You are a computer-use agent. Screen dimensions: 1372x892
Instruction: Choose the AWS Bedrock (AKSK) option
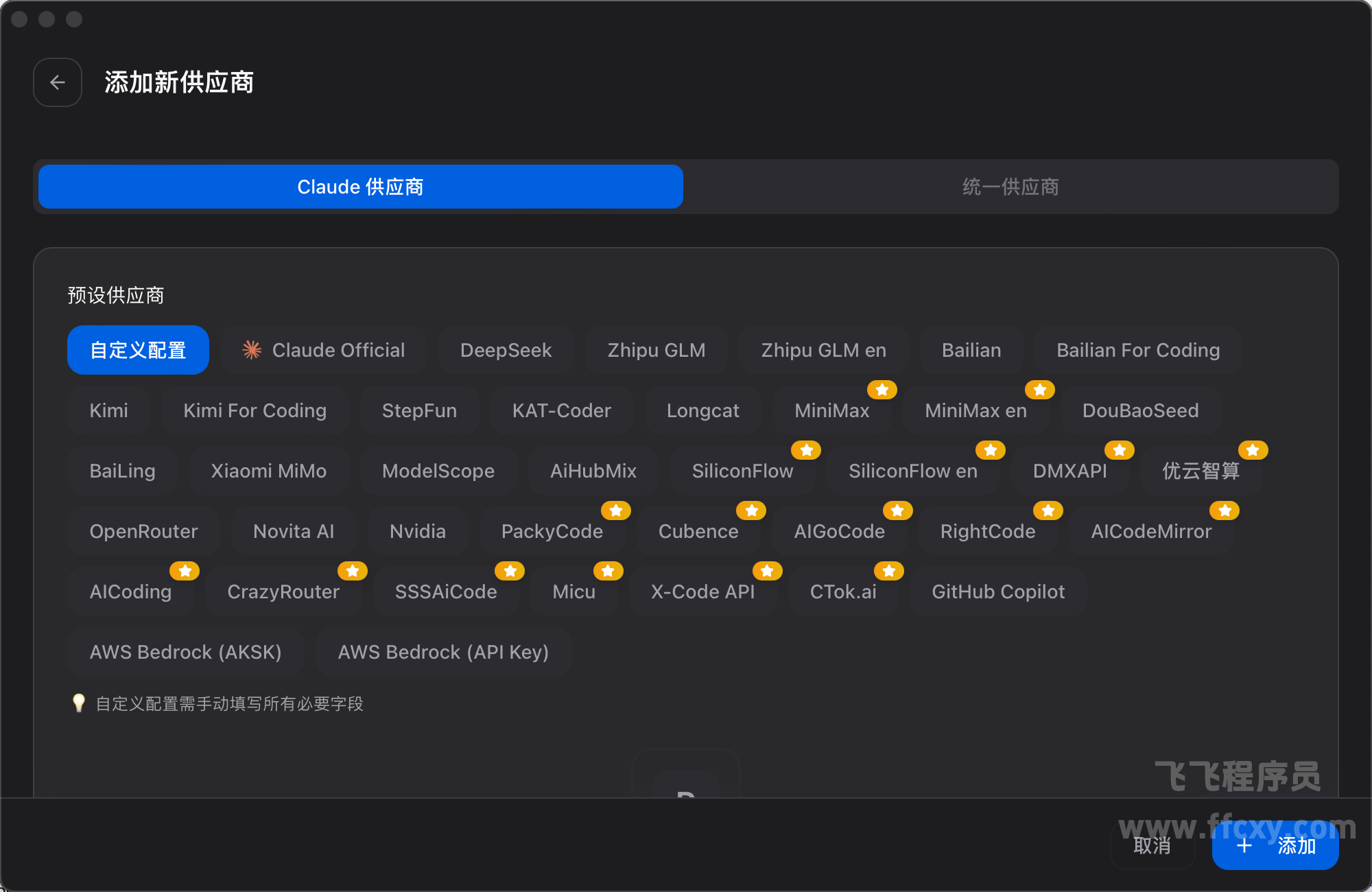(186, 652)
